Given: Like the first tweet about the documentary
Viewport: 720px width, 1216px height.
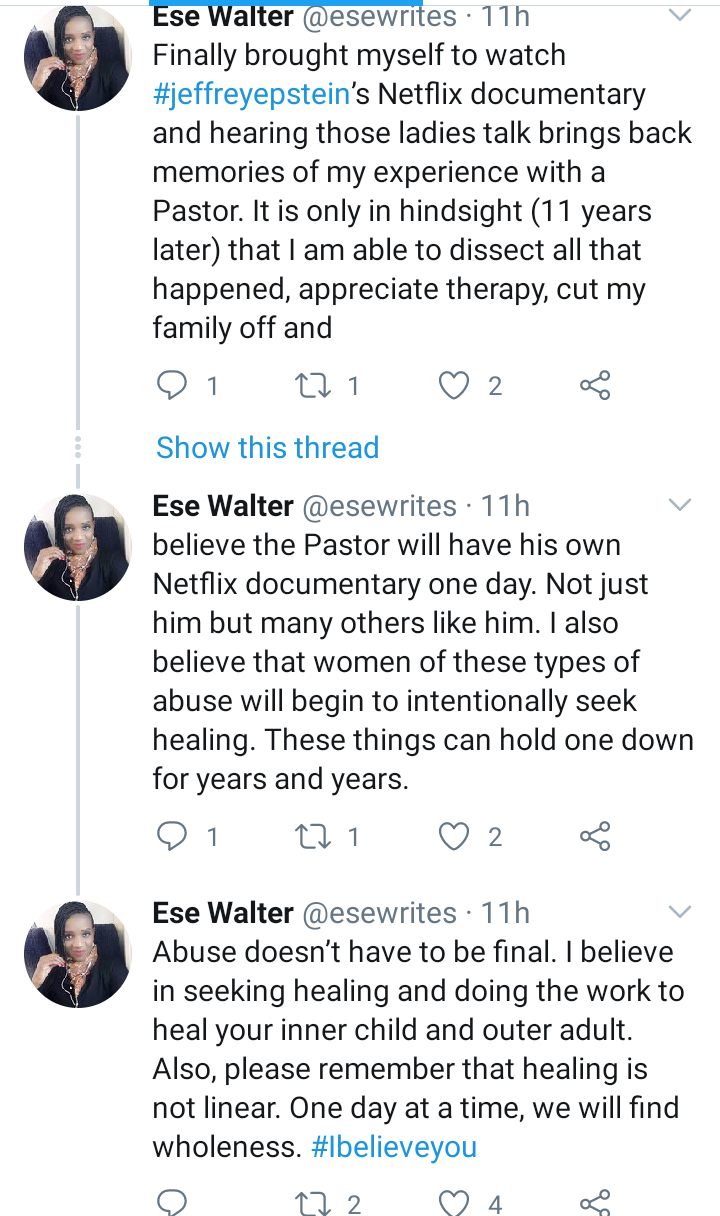Looking at the screenshot, I should pyautogui.click(x=457, y=386).
